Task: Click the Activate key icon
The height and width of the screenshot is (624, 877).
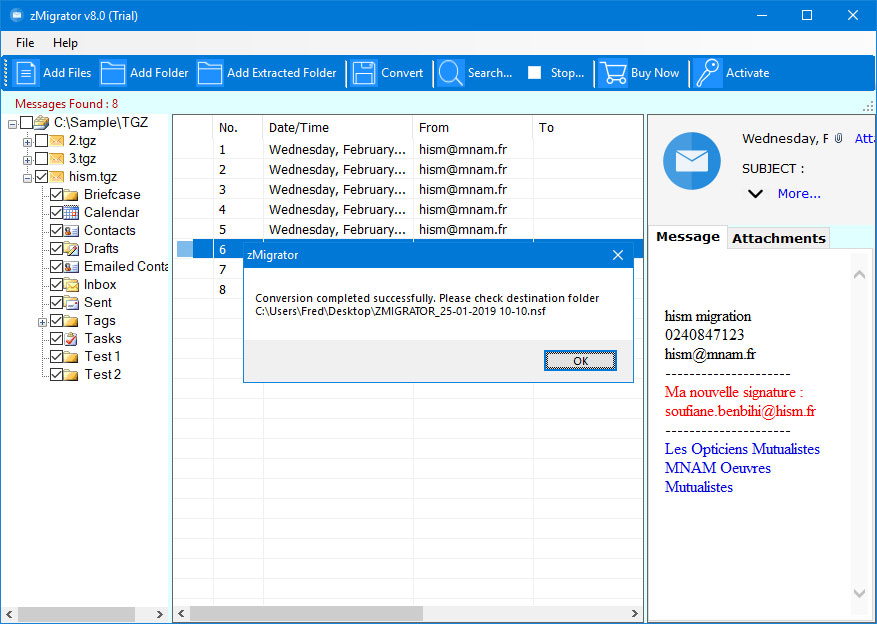Action: click(708, 73)
